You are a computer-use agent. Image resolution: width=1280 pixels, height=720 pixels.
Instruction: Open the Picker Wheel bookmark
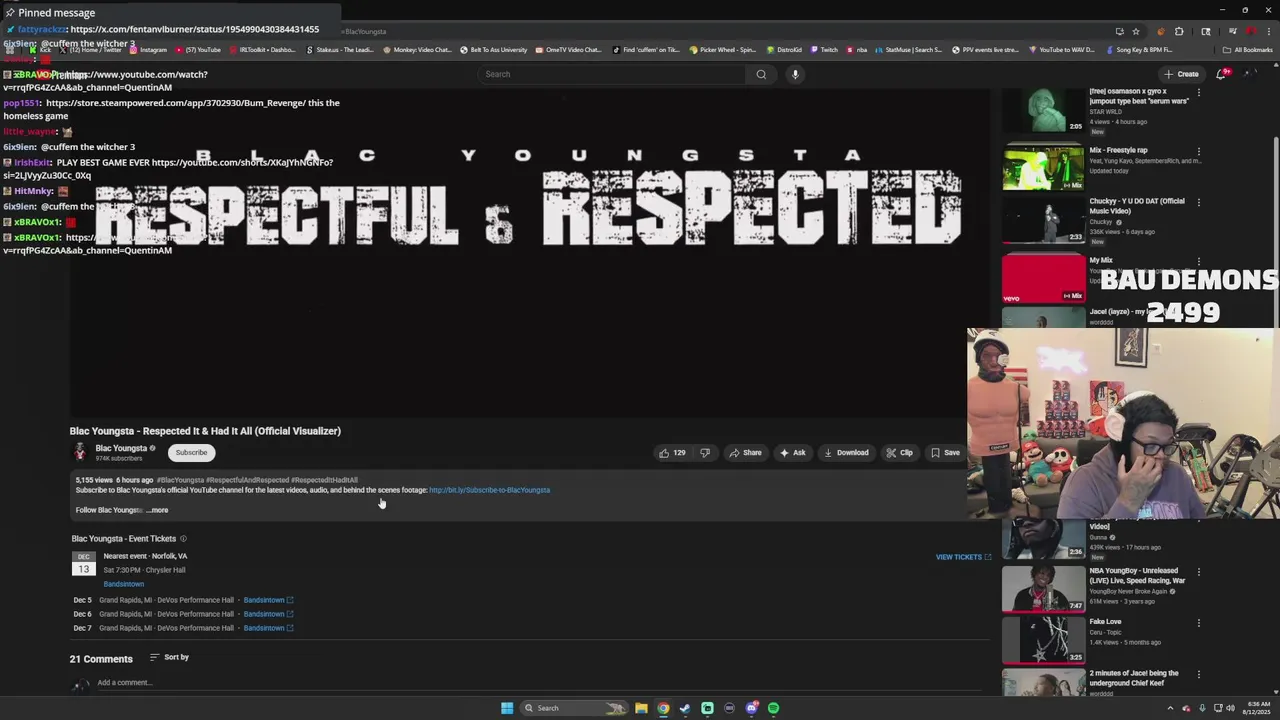coord(722,49)
